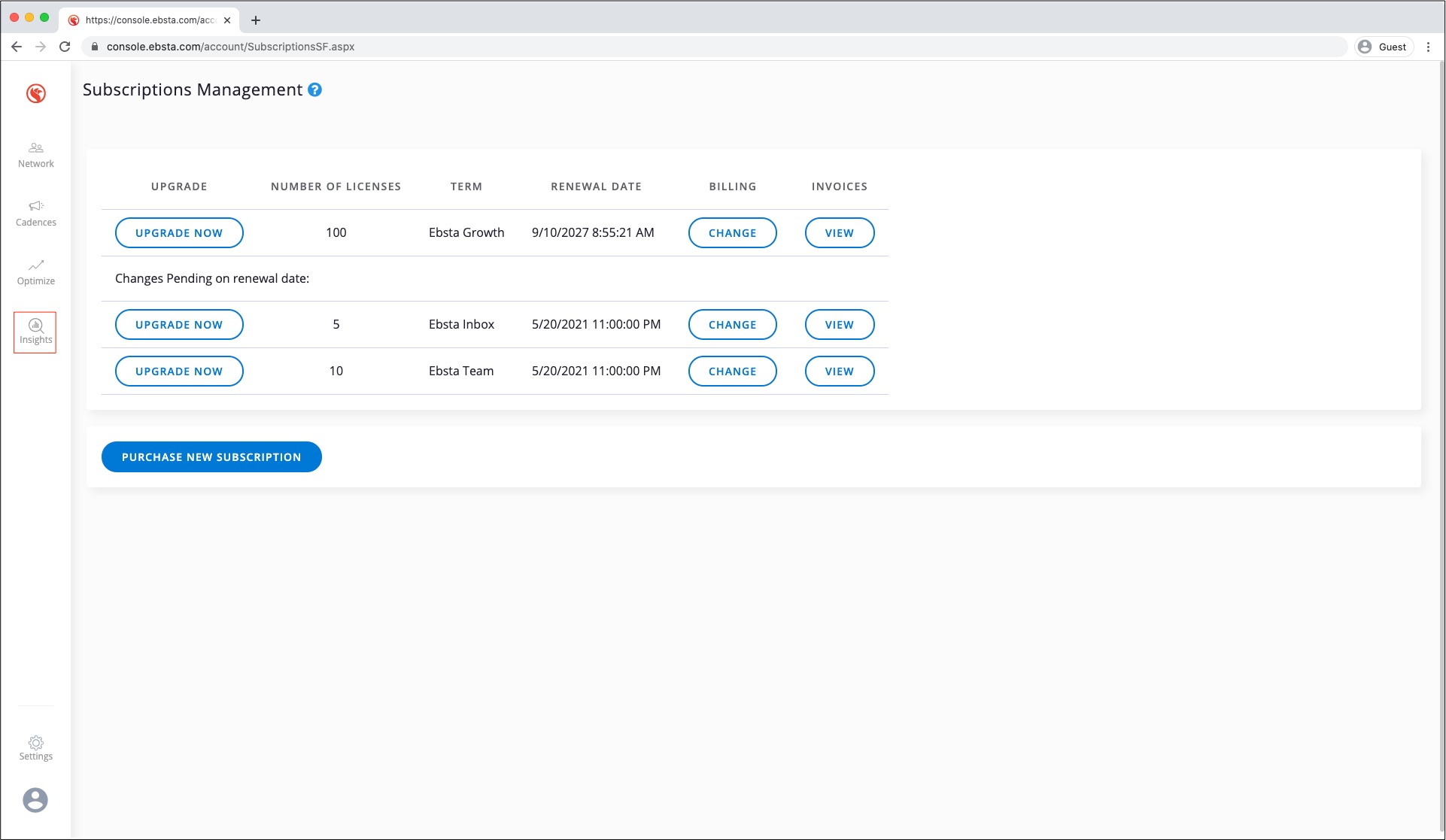
Task: Change billing for Ebsta Inbox
Action: 732,325
